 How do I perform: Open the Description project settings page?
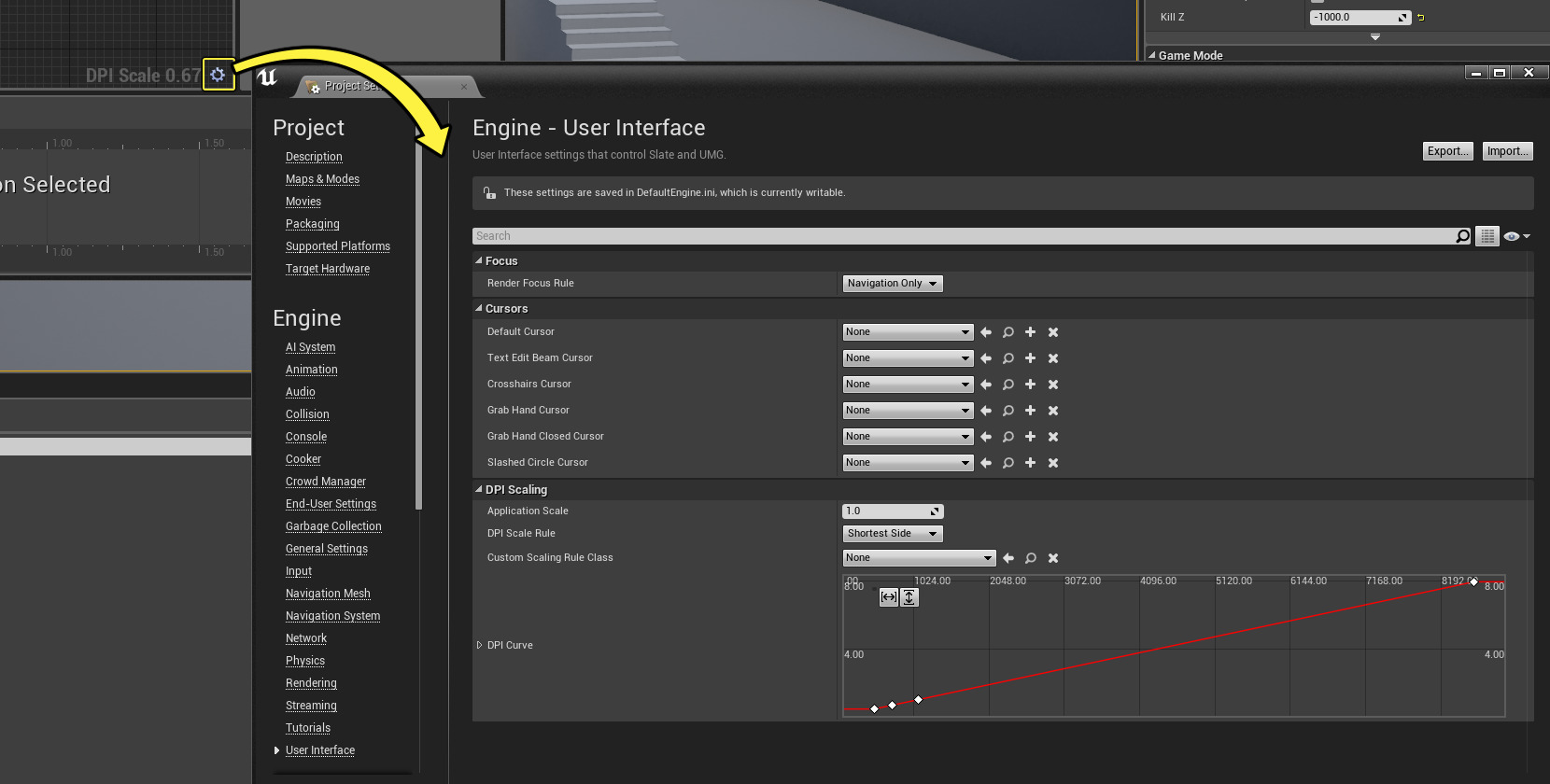coord(314,157)
